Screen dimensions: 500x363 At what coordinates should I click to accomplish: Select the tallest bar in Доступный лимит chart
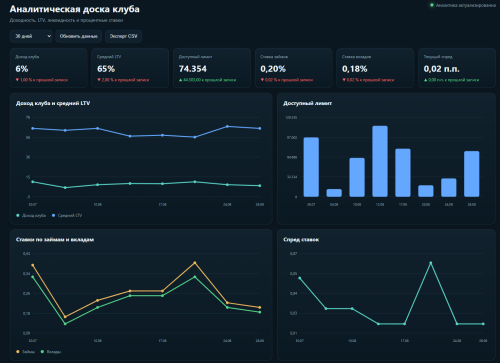[380, 161]
